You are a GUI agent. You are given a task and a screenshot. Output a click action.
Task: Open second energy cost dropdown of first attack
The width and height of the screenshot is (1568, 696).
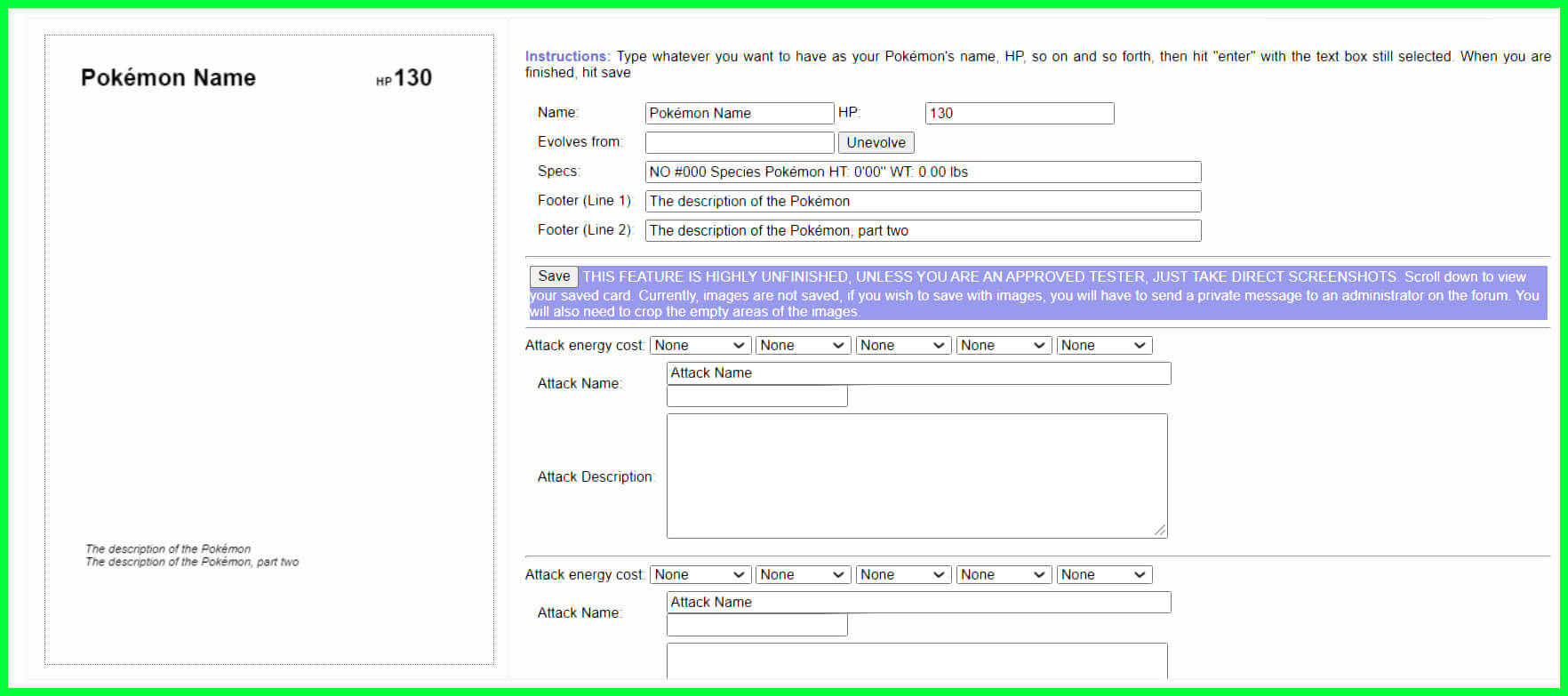click(x=804, y=345)
